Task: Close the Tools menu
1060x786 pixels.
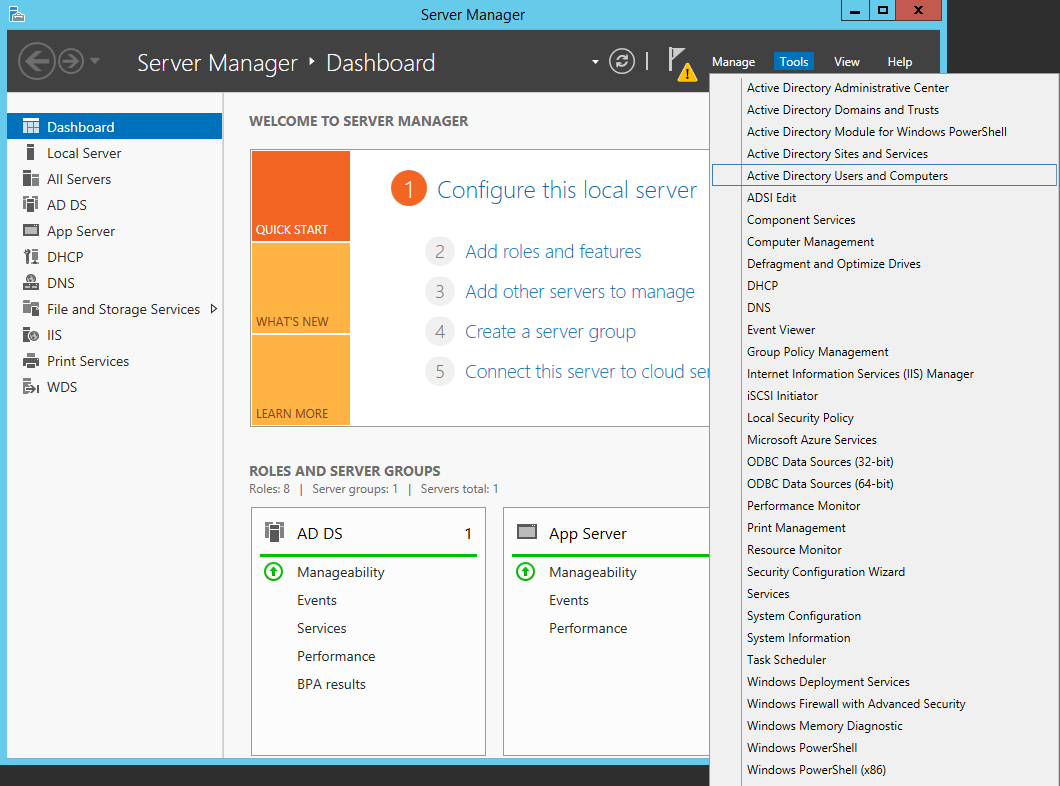Action: (794, 62)
